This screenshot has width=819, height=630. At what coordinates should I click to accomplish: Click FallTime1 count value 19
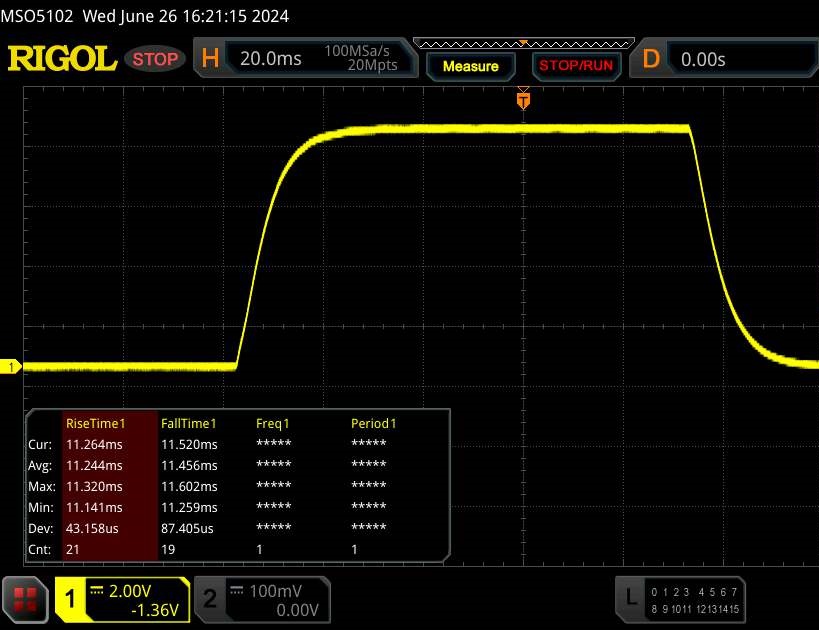(168, 550)
